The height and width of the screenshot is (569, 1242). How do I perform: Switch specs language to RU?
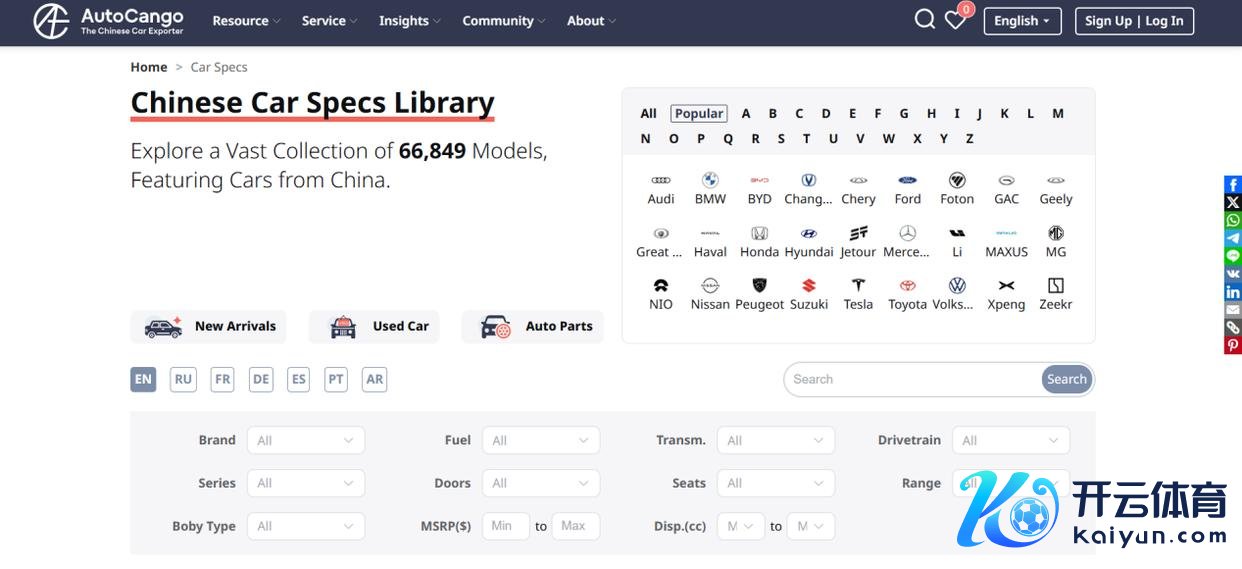[x=183, y=380]
